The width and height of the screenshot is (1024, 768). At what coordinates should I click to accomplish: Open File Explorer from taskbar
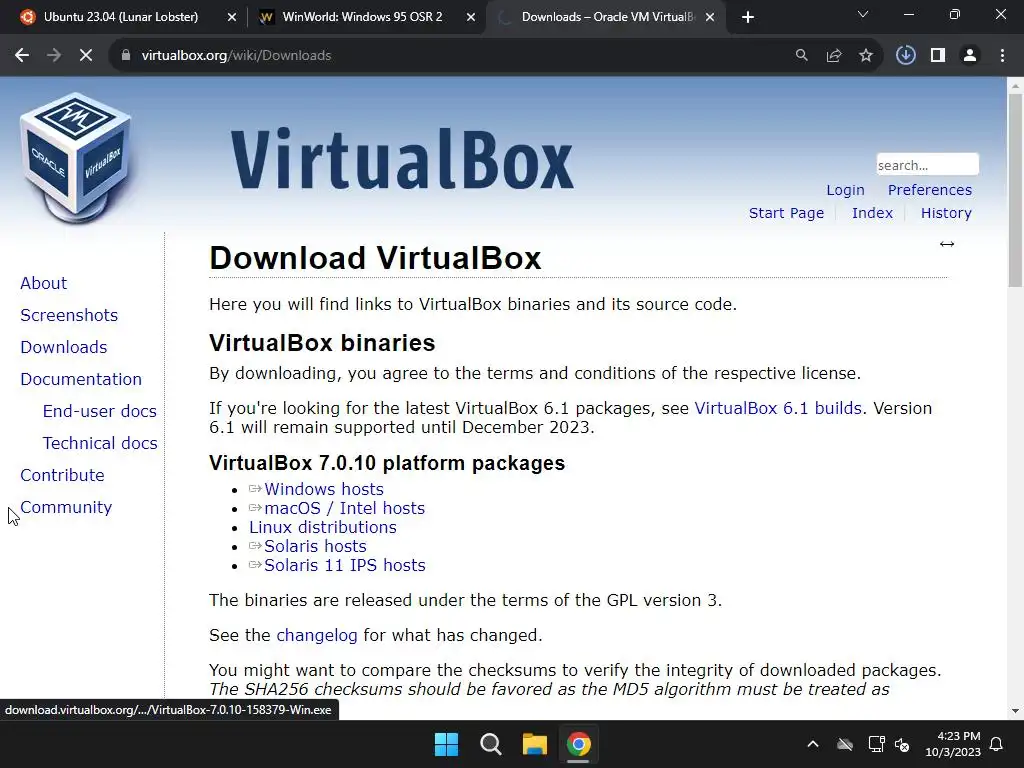(534, 744)
